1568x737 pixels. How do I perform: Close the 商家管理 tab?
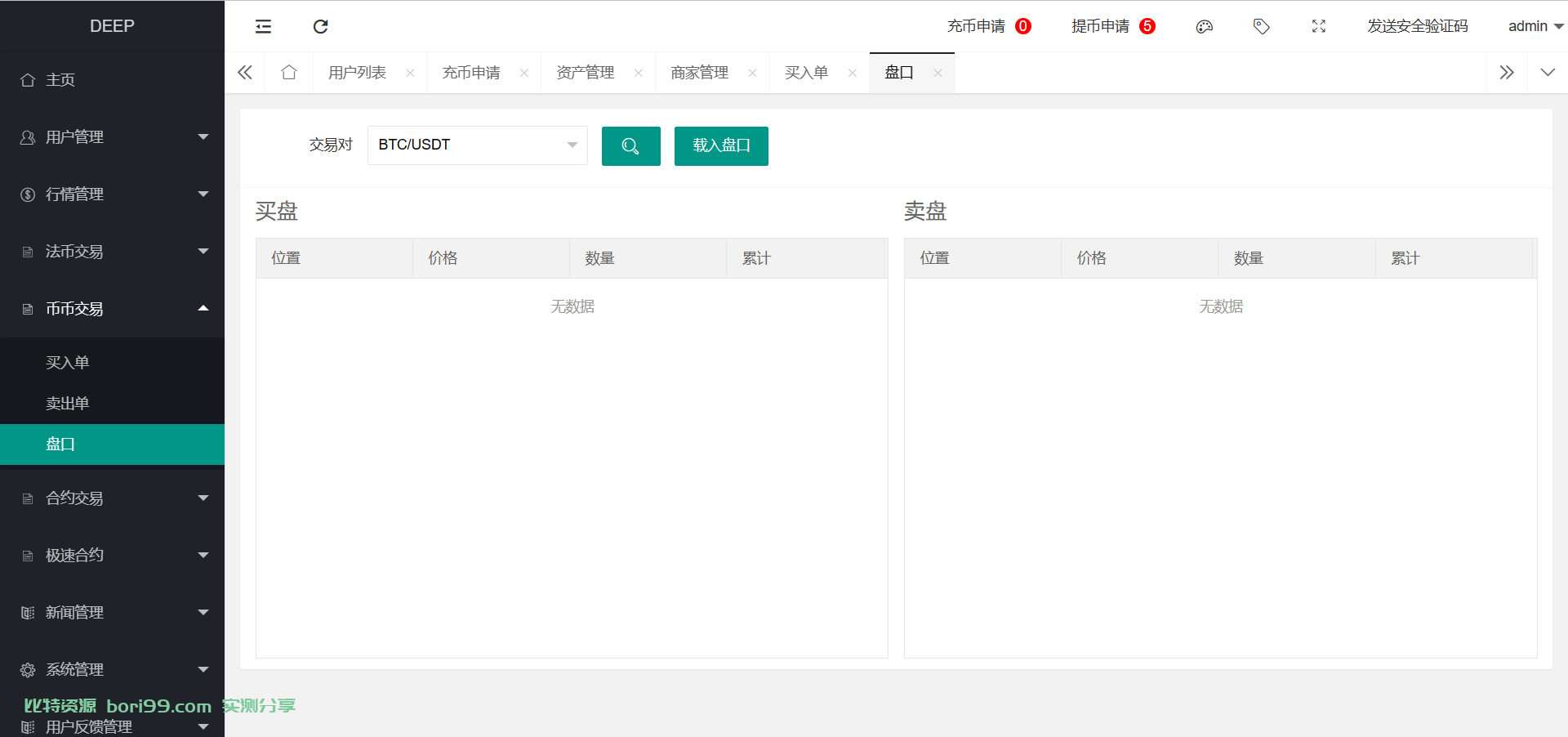pos(752,73)
